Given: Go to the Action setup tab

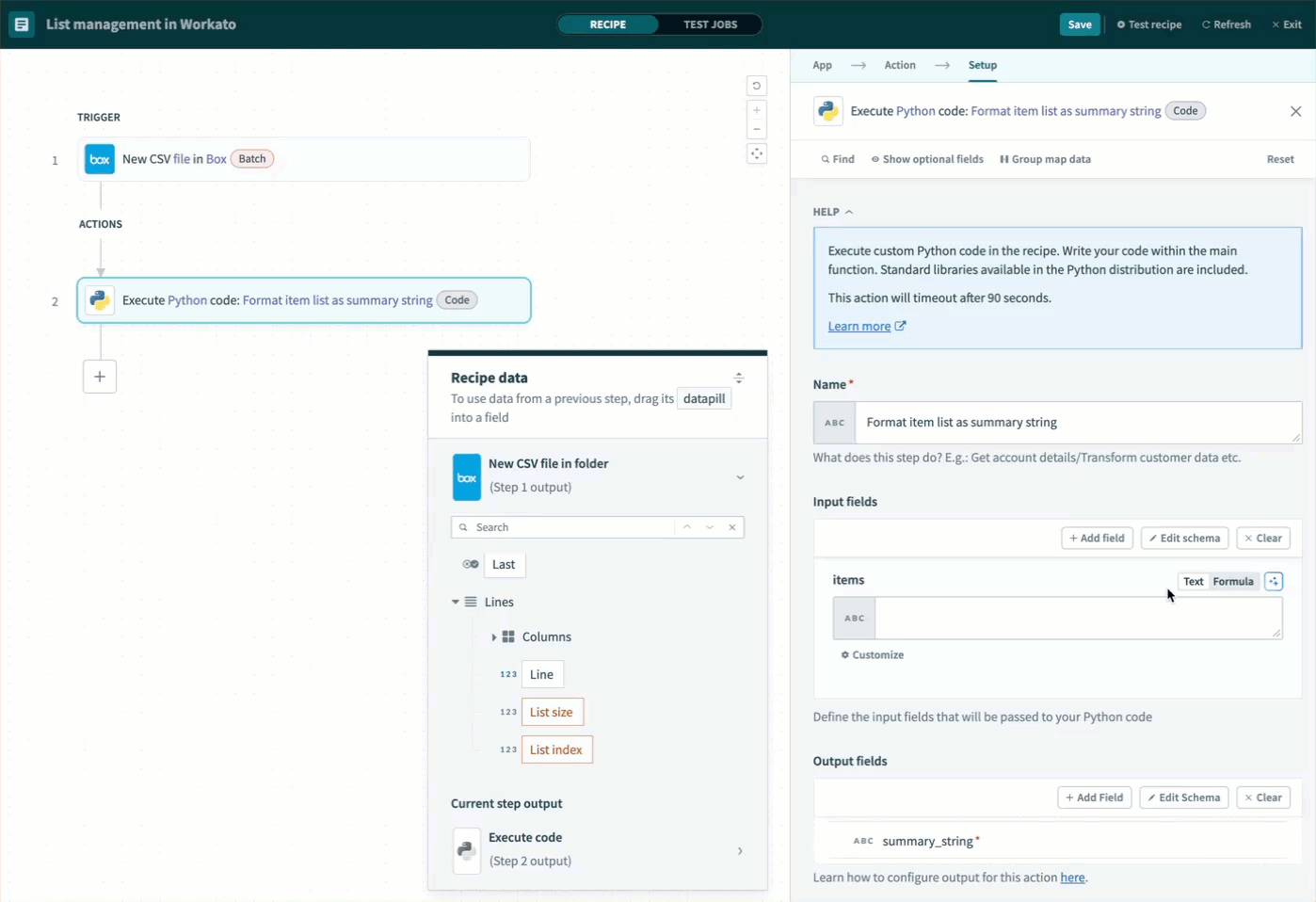Looking at the screenshot, I should point(899,65).
